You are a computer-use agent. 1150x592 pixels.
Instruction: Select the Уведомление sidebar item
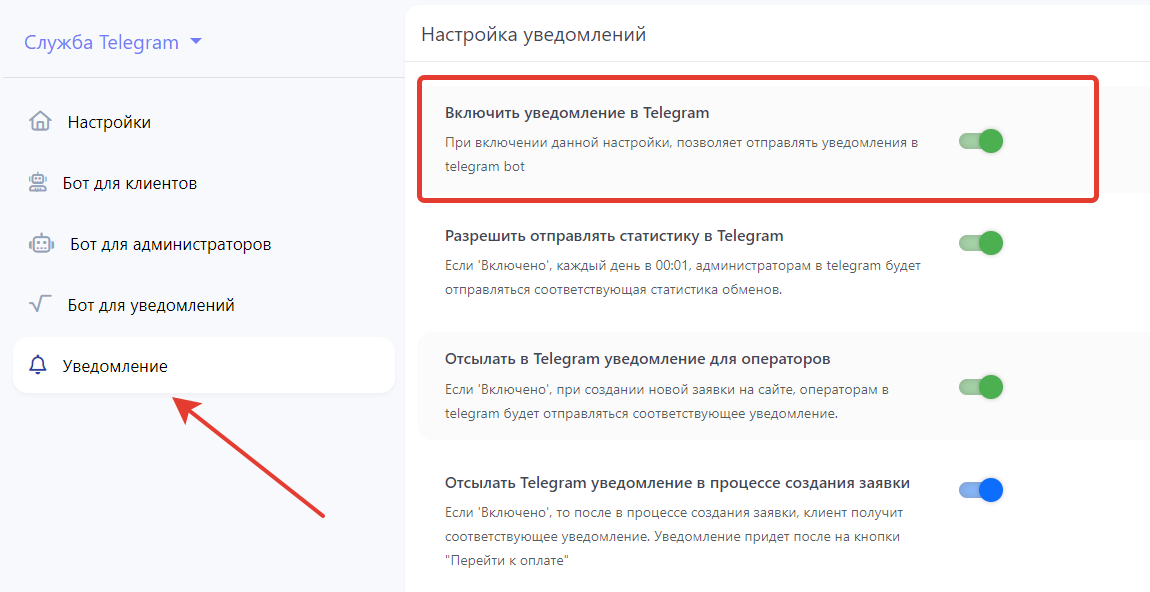(x=115, y=366)
